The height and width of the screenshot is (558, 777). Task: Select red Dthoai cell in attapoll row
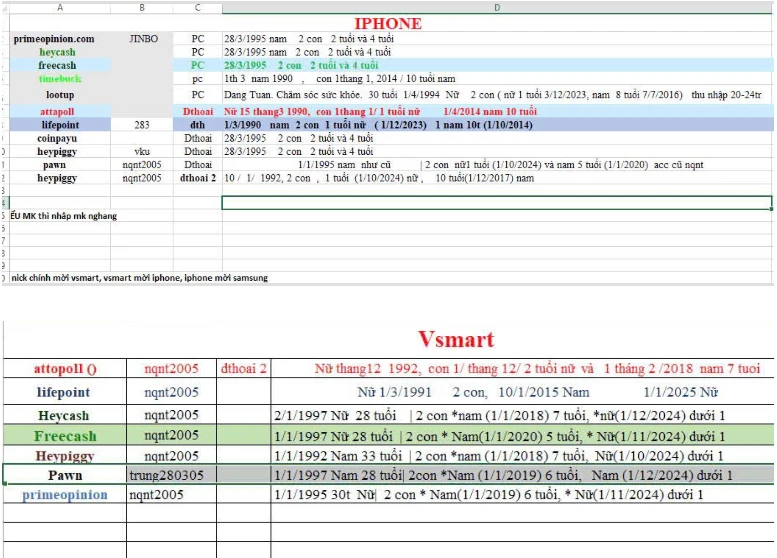tap(198, 112)
